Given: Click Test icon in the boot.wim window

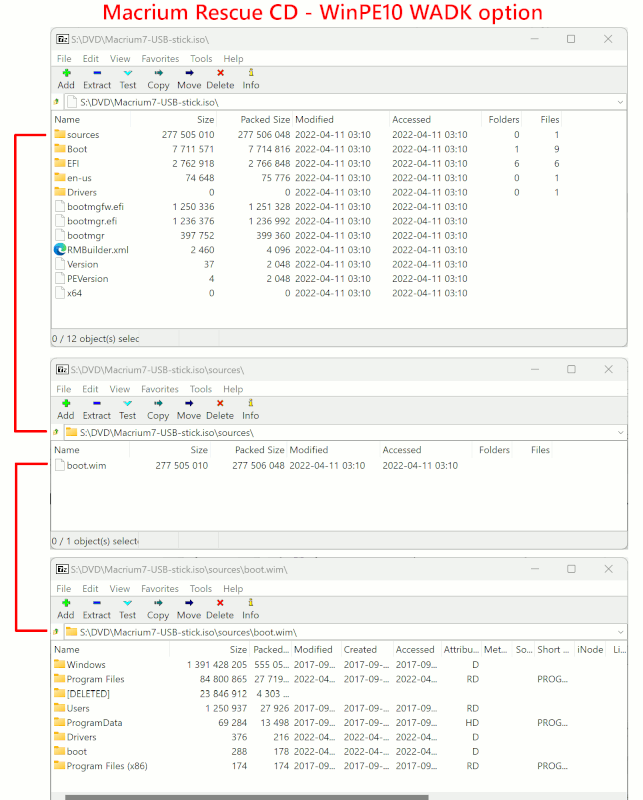Looking at the screenshot, I should click(127, 603).
